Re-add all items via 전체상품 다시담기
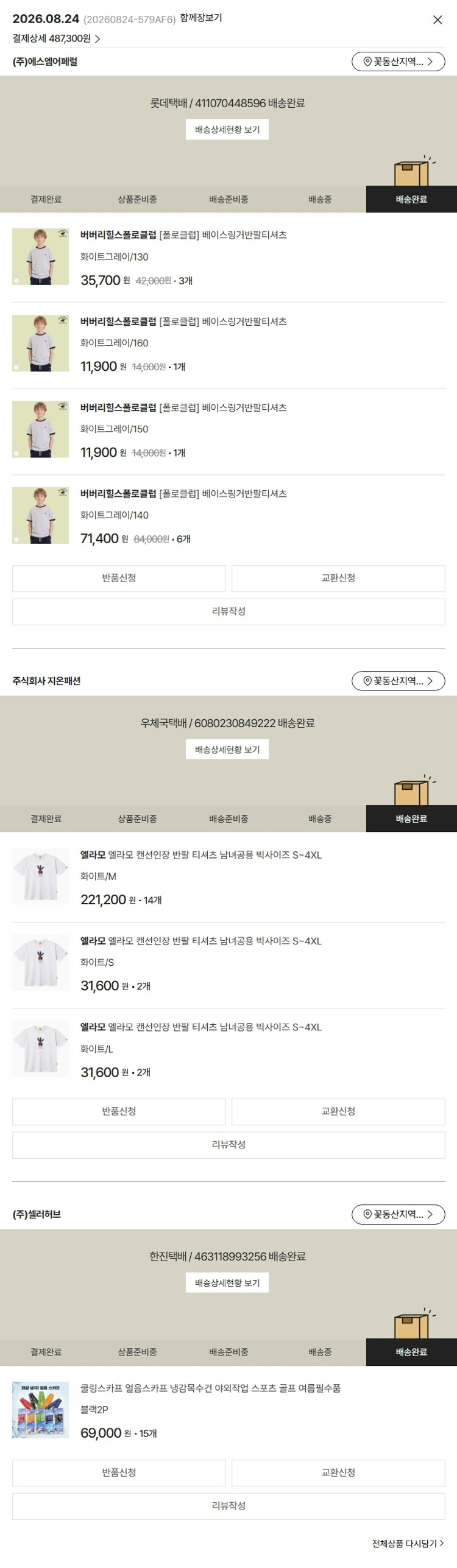Image resolution: width=457 pixels, height=1568 pixels. coord(408,1544)
